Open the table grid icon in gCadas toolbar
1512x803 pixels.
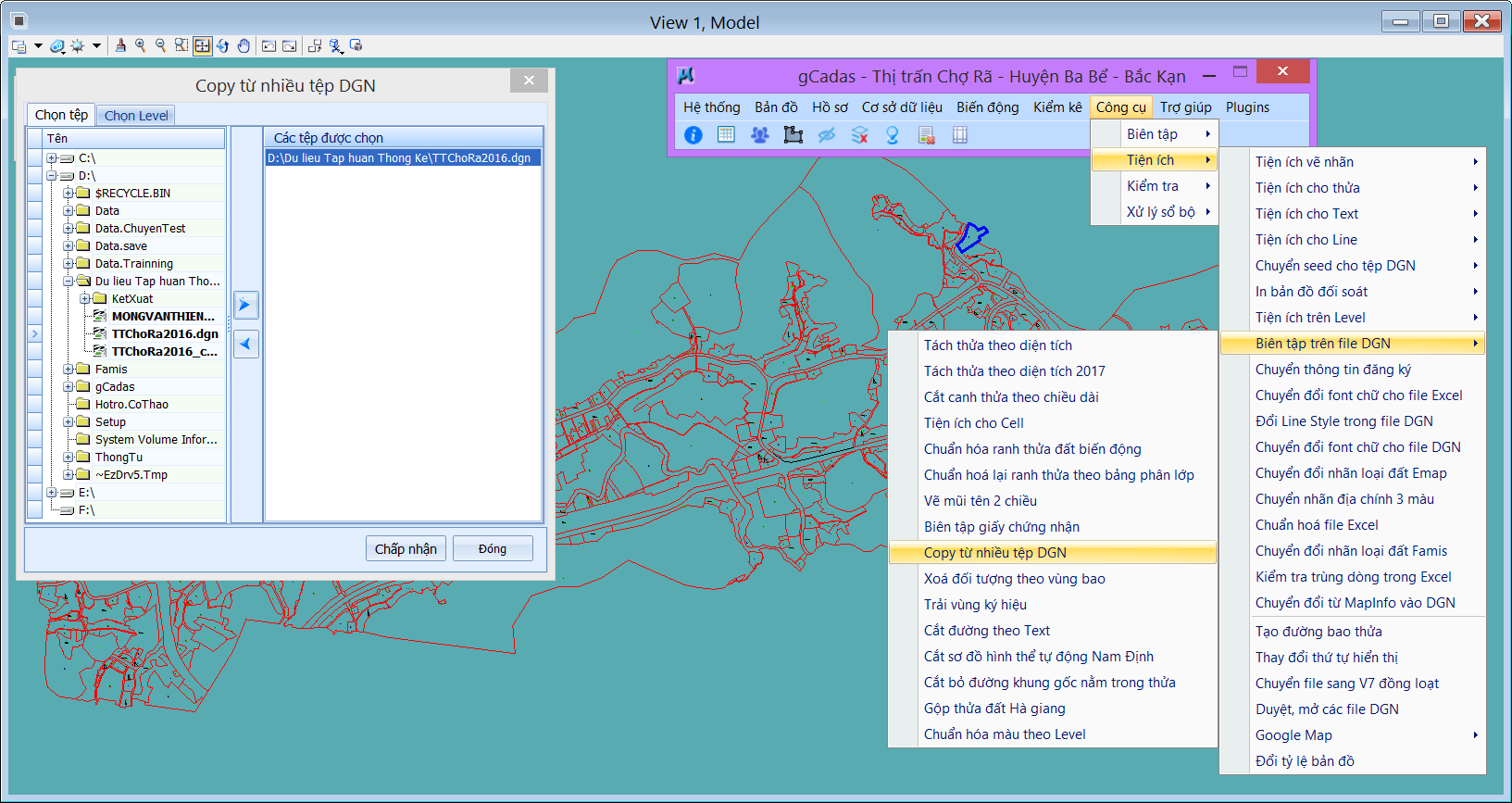726,135
